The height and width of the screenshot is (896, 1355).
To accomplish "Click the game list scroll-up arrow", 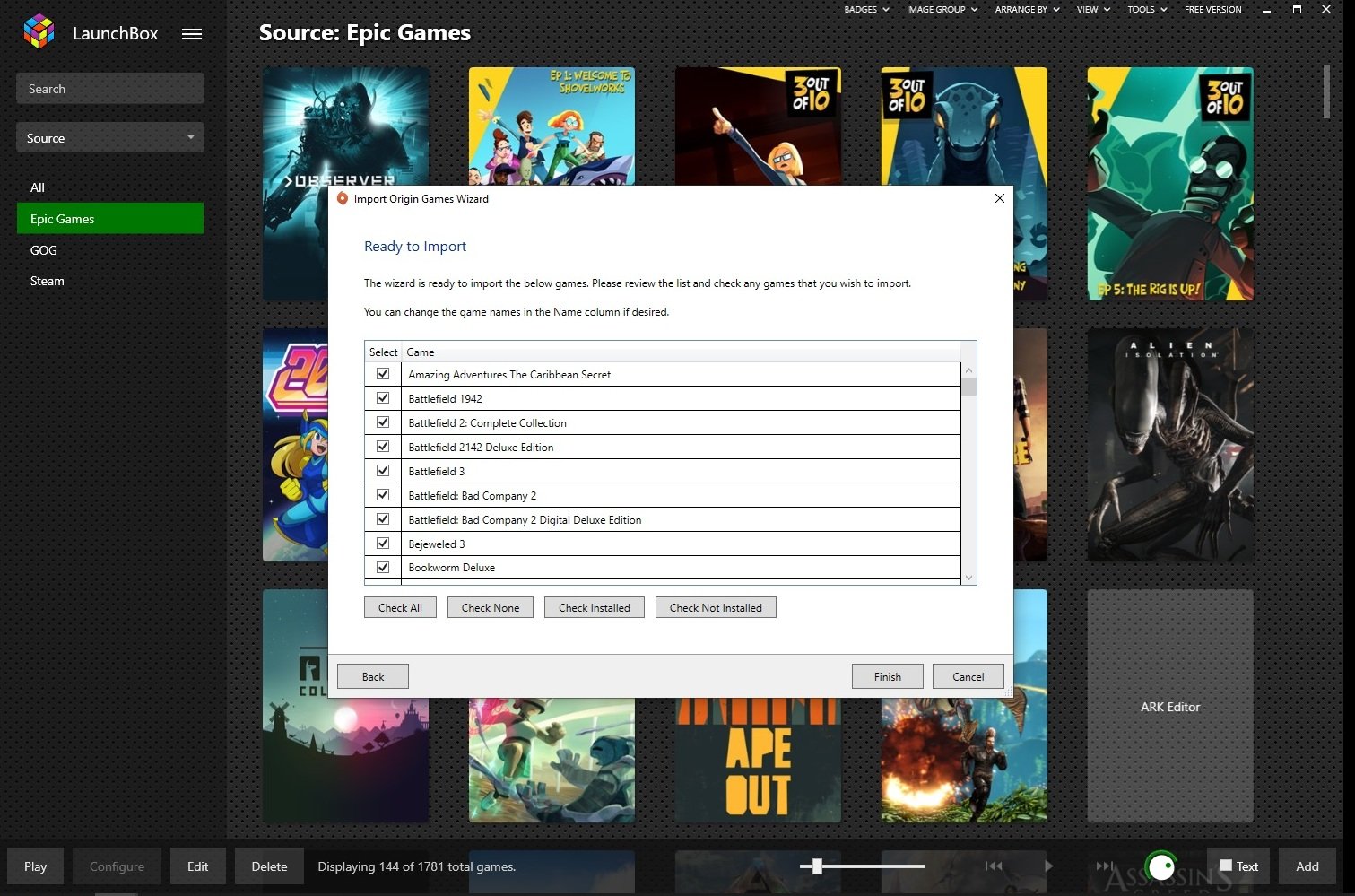I will pyautogui.click(x=968, y=370).
